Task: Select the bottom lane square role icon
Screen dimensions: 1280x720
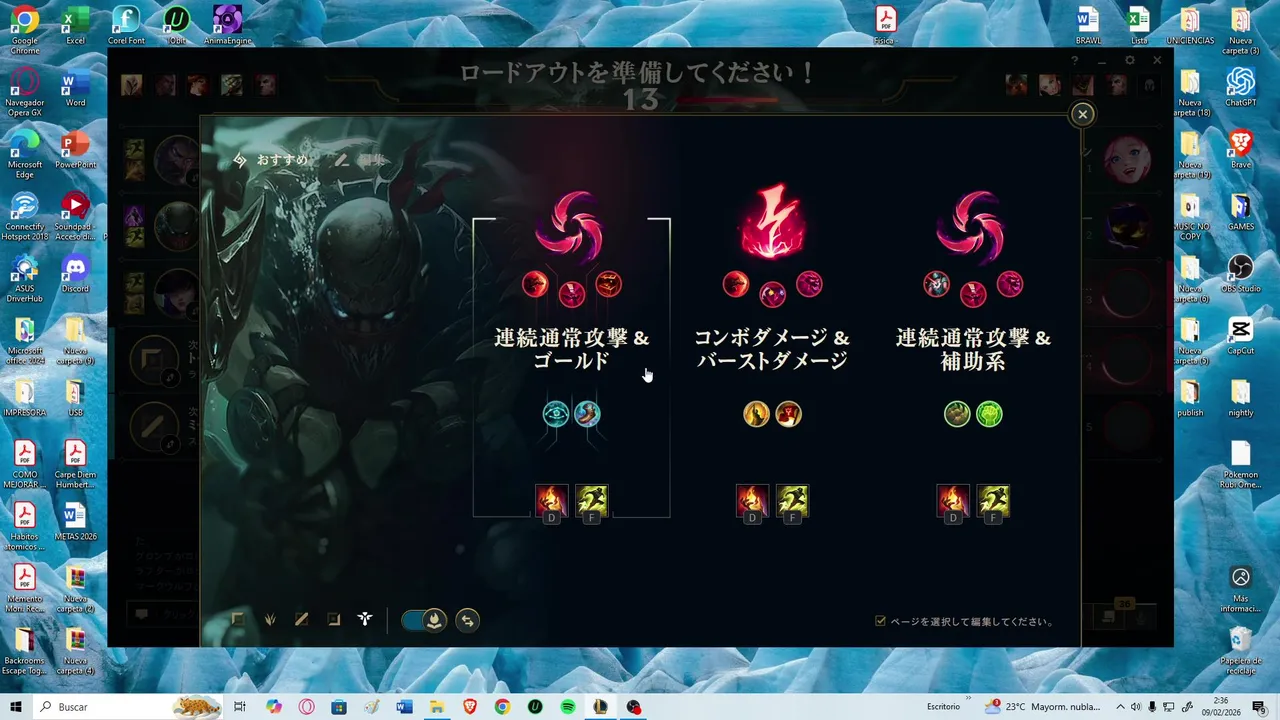Action: [334, 620]
